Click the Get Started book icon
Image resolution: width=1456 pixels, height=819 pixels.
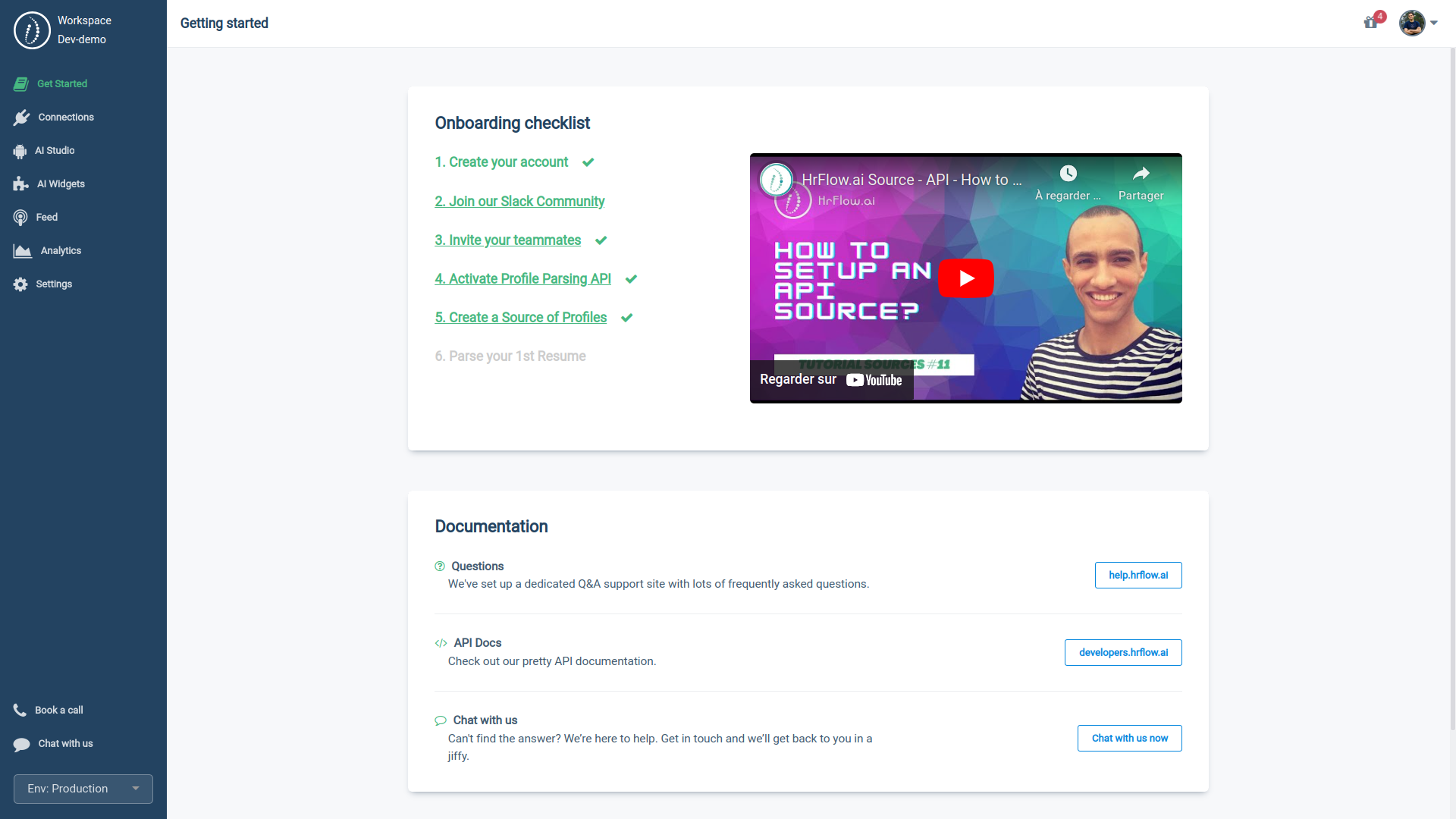(x=21, y=84)
